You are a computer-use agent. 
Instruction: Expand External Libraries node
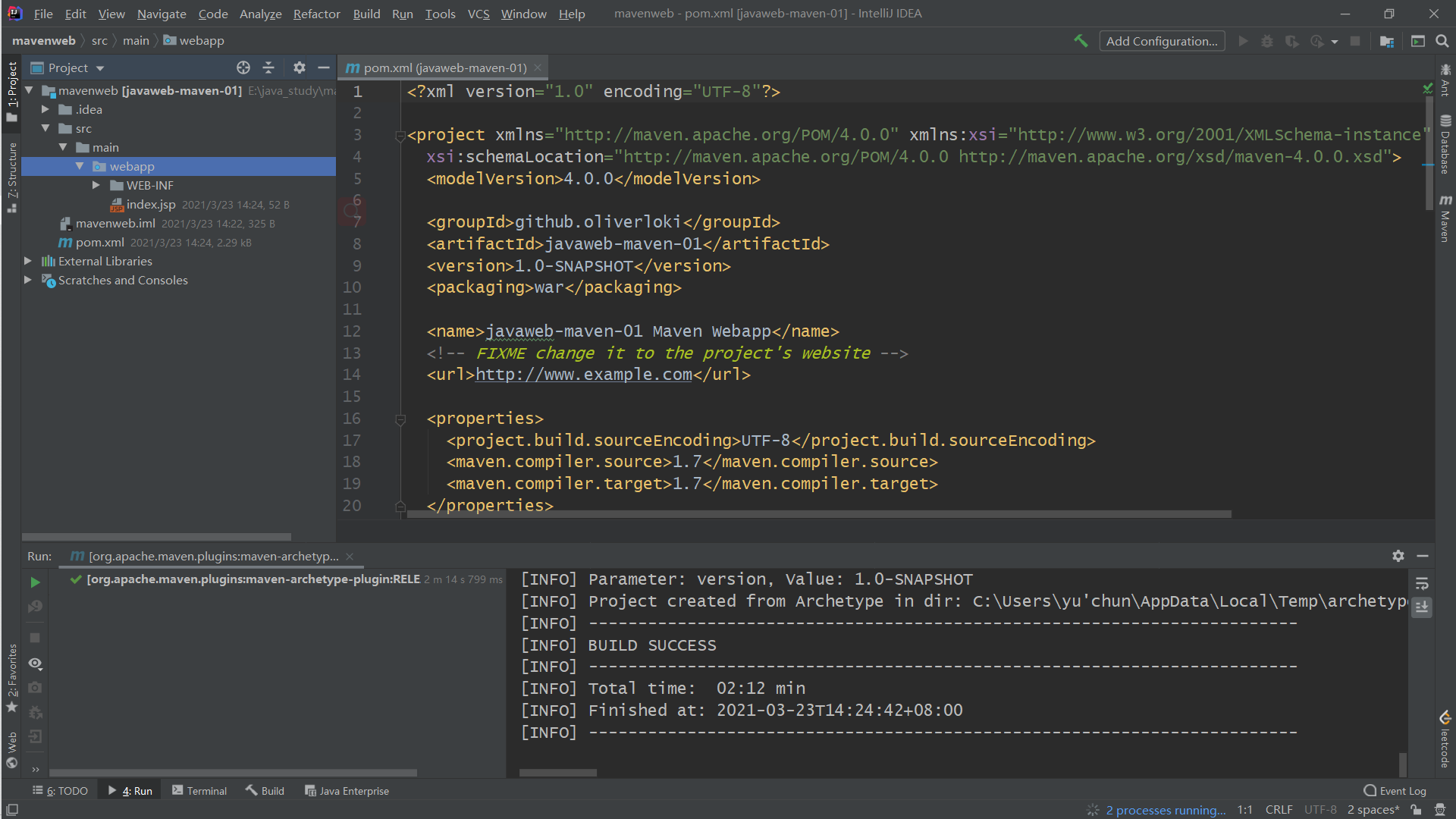pos(28,261)
